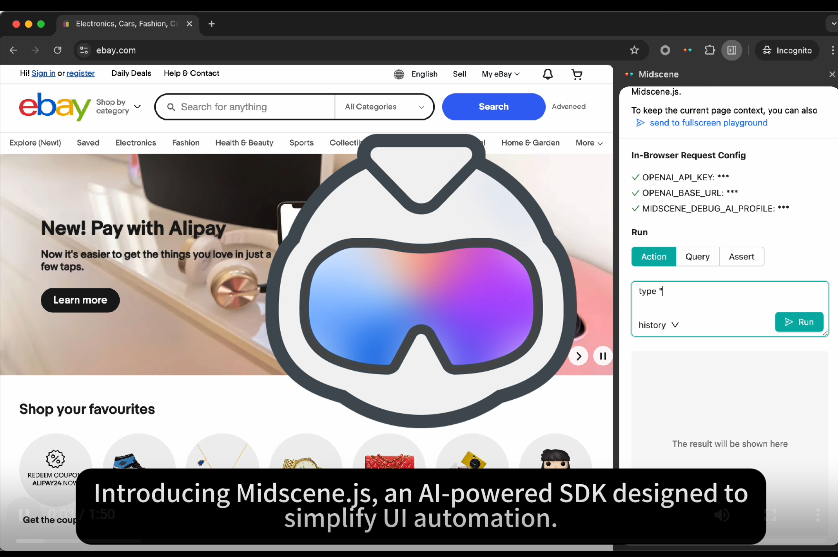Image resolution: width=838 pixels, height=557 pixels.
Task: Click the blue Search button
Action: tap(494, 106)
